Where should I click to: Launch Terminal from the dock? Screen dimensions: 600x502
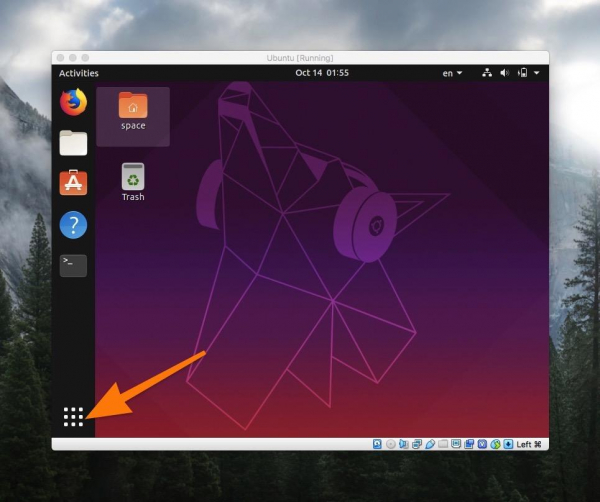pos(73,266)
